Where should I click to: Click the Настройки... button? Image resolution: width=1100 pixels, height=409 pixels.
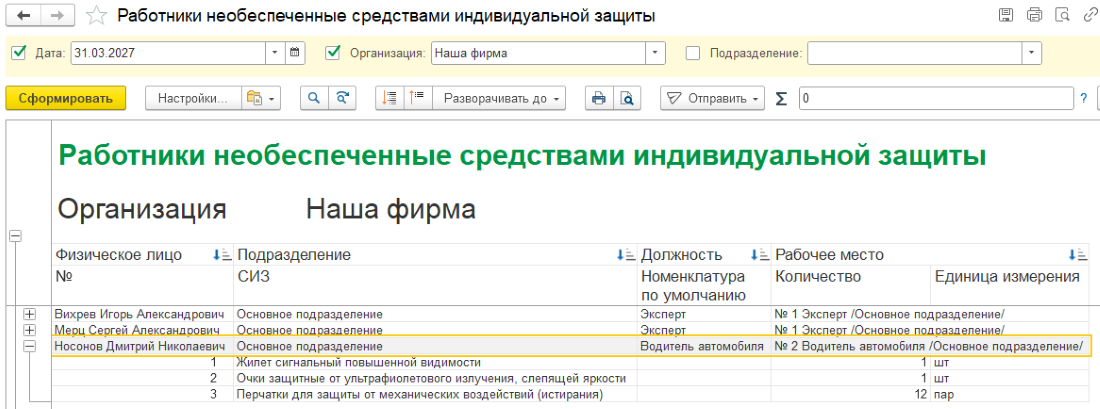click(193, 98)
